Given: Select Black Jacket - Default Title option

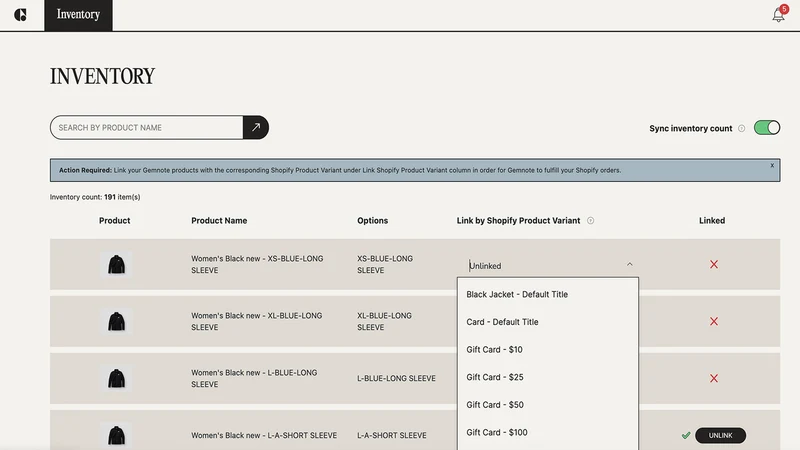Looking at the screenshot, I should (547, 294).
